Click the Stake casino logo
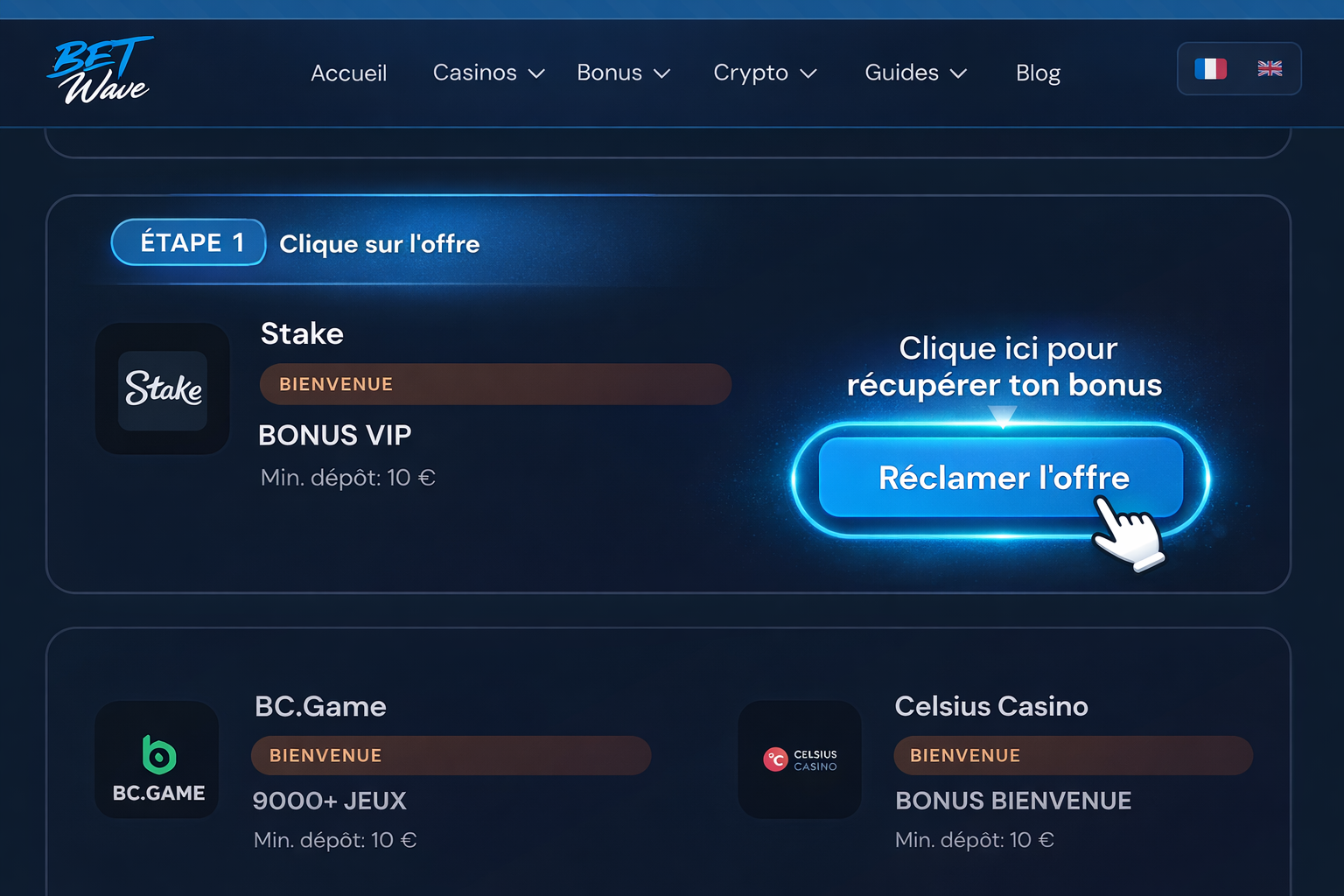Screen dimensions: 1344x896 click(x=163, y=389)
